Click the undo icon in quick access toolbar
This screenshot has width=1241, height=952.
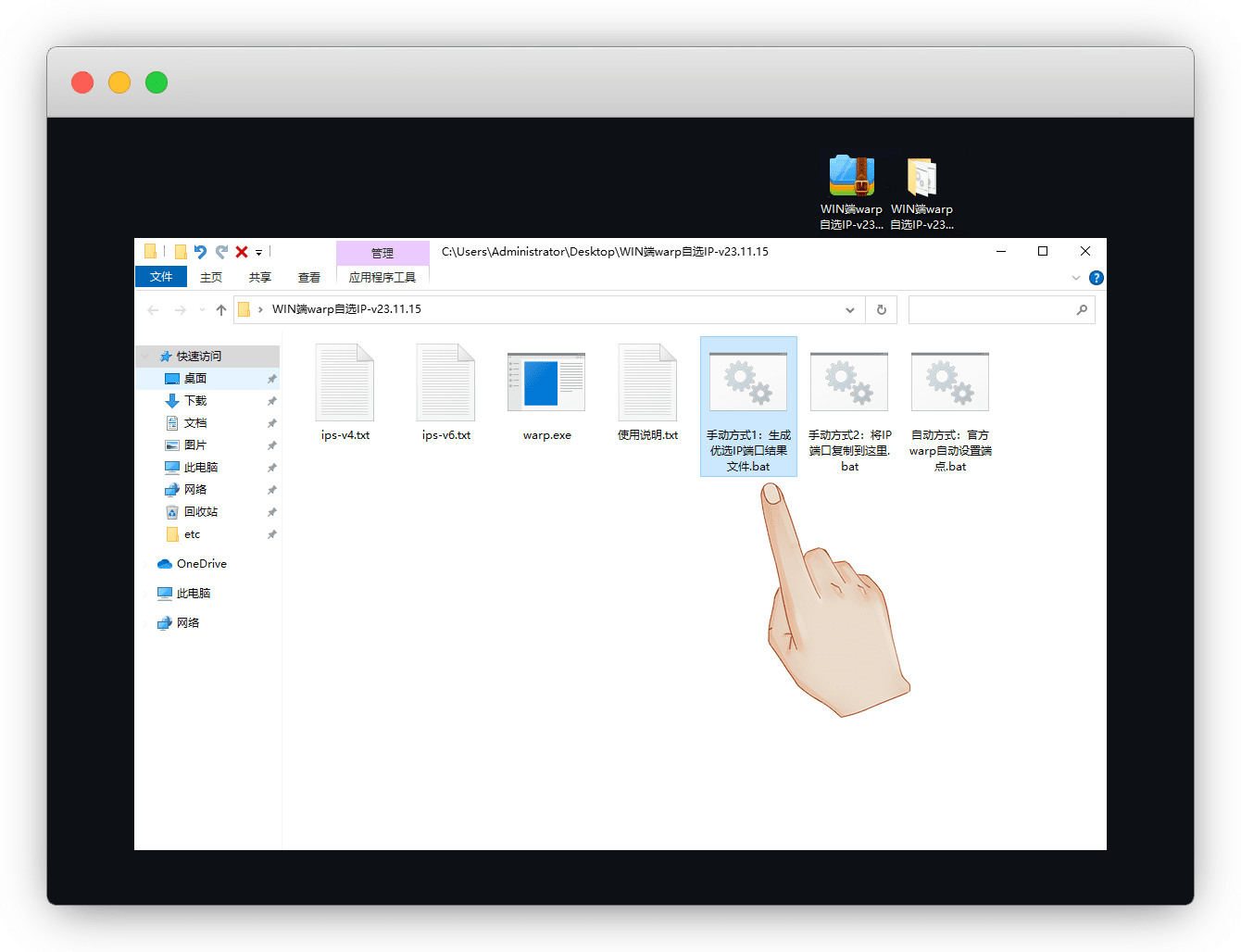[x=200, y=252]
